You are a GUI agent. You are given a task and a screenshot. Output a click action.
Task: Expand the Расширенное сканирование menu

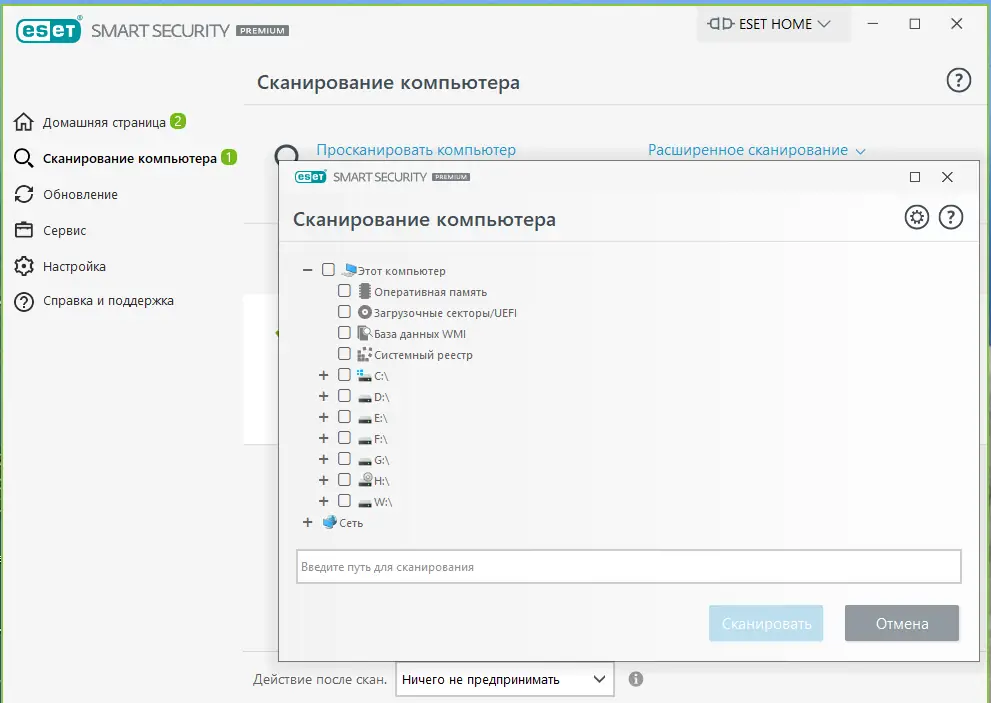click(x=756, y=150)
